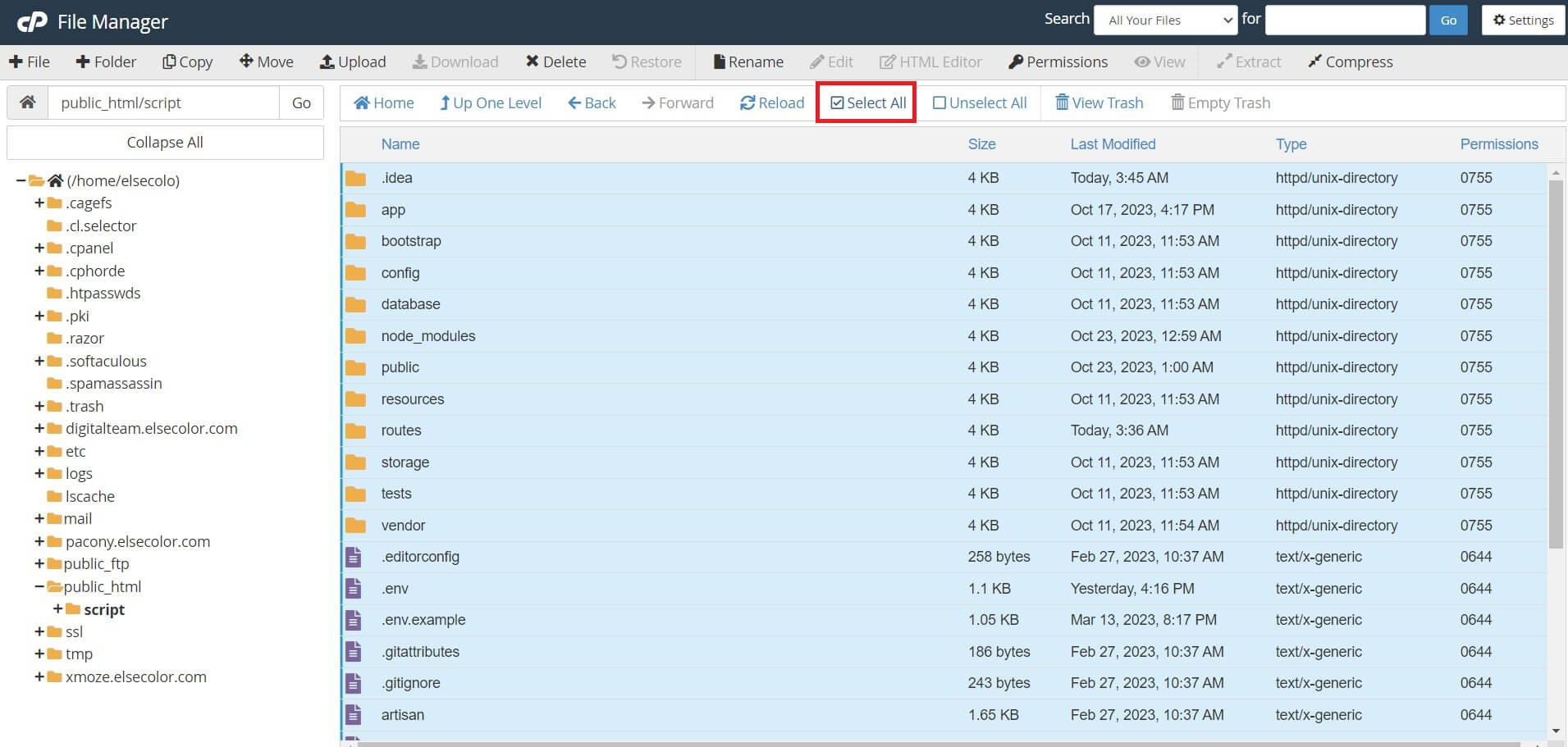The height and width of the screenshot is (747, 1568).
Task: Click the blue search Go button
Action: (1448, 20)
